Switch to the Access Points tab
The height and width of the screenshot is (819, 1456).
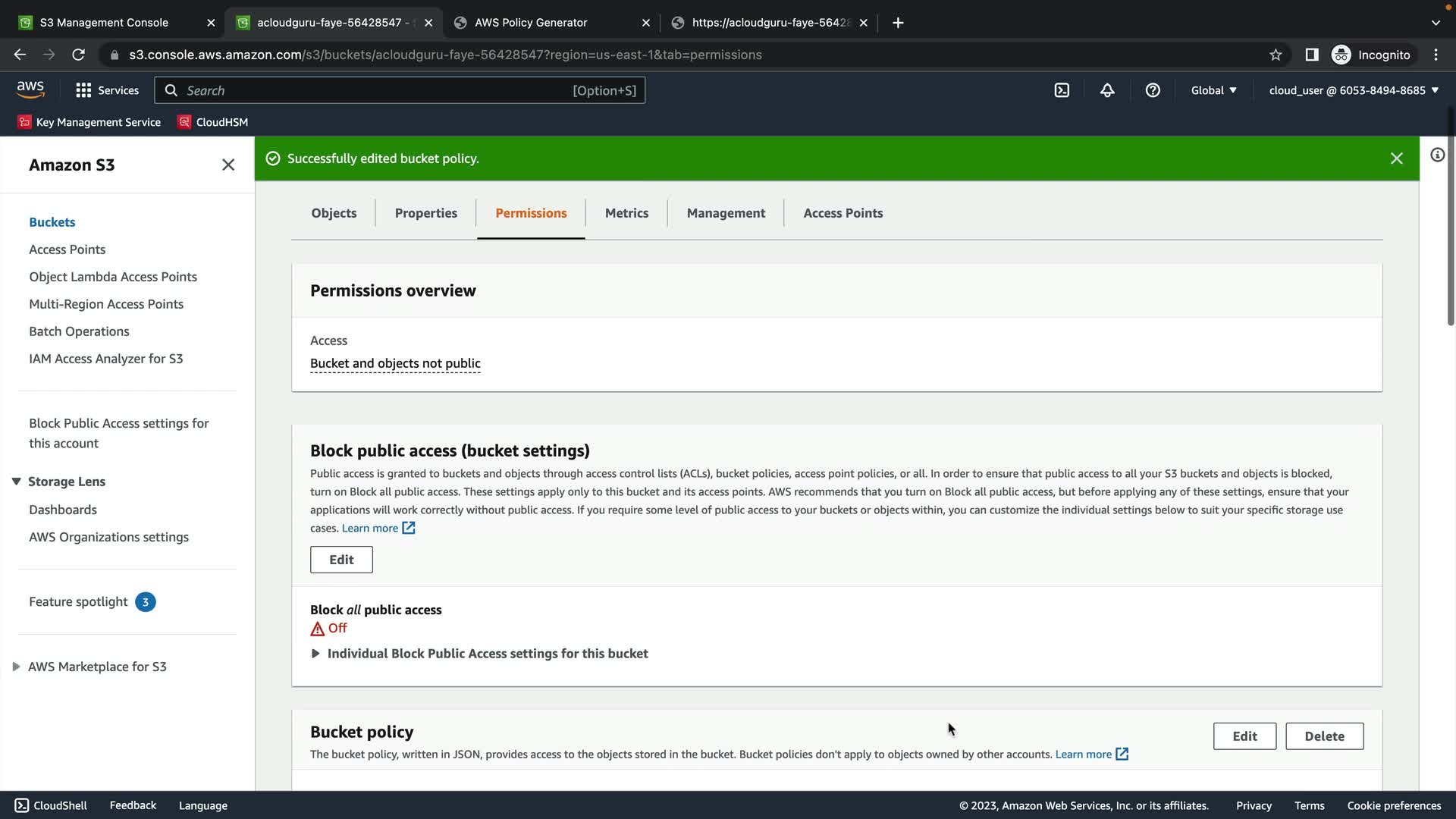coord(843,213)
